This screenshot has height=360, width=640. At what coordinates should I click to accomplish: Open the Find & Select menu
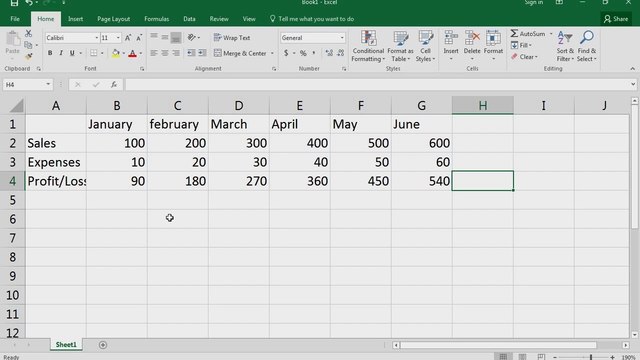pyautogui.click(x=587, y=46)
